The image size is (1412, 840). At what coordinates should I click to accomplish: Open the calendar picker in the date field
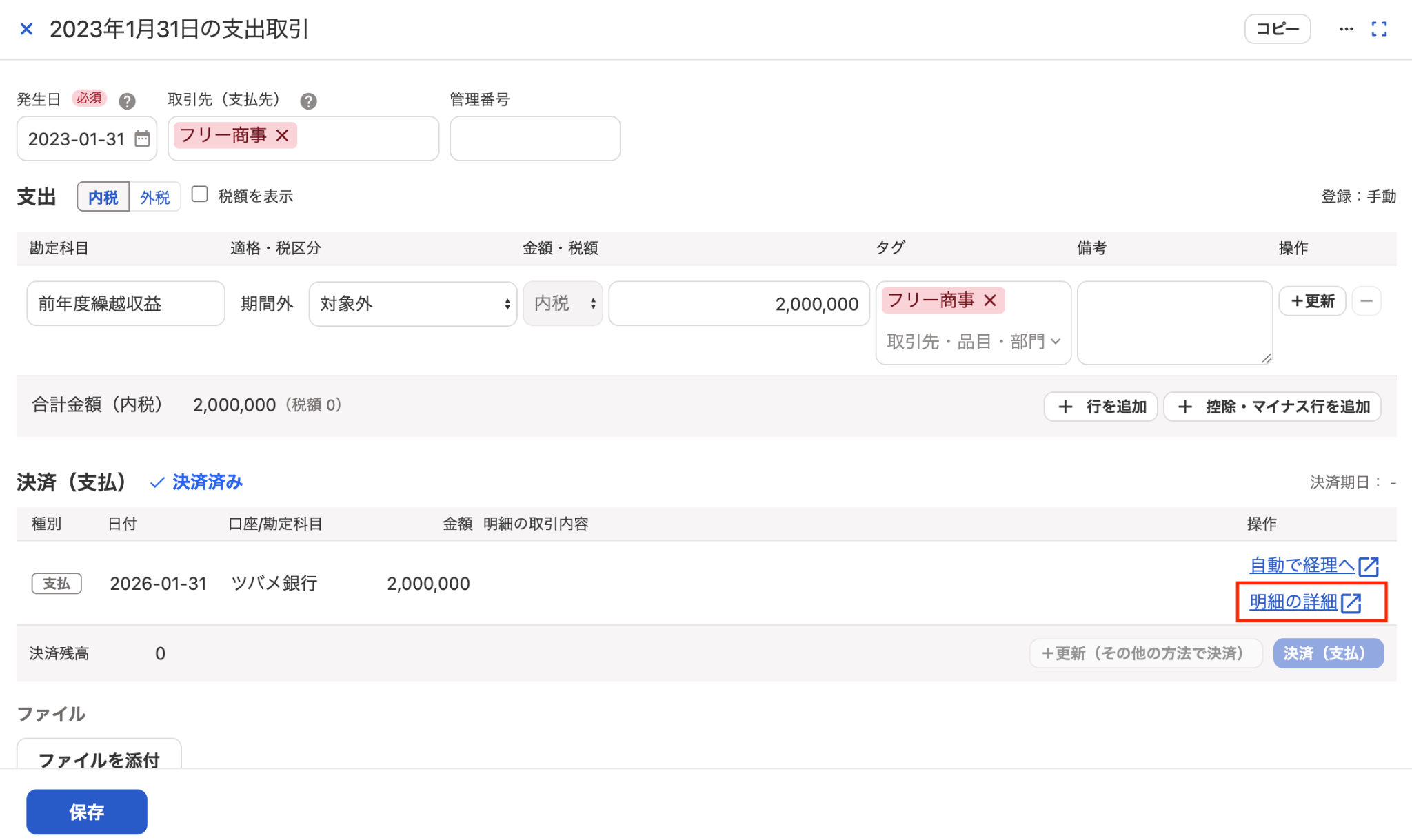click(x=142, y=139)
